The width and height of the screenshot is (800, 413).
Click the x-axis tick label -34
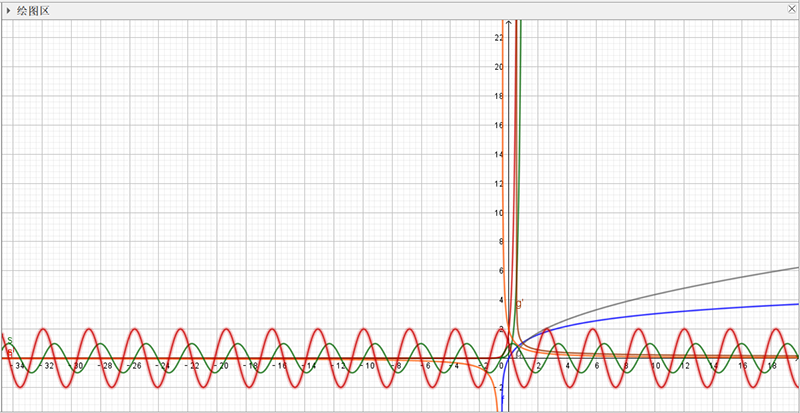(x=18, y=366)
